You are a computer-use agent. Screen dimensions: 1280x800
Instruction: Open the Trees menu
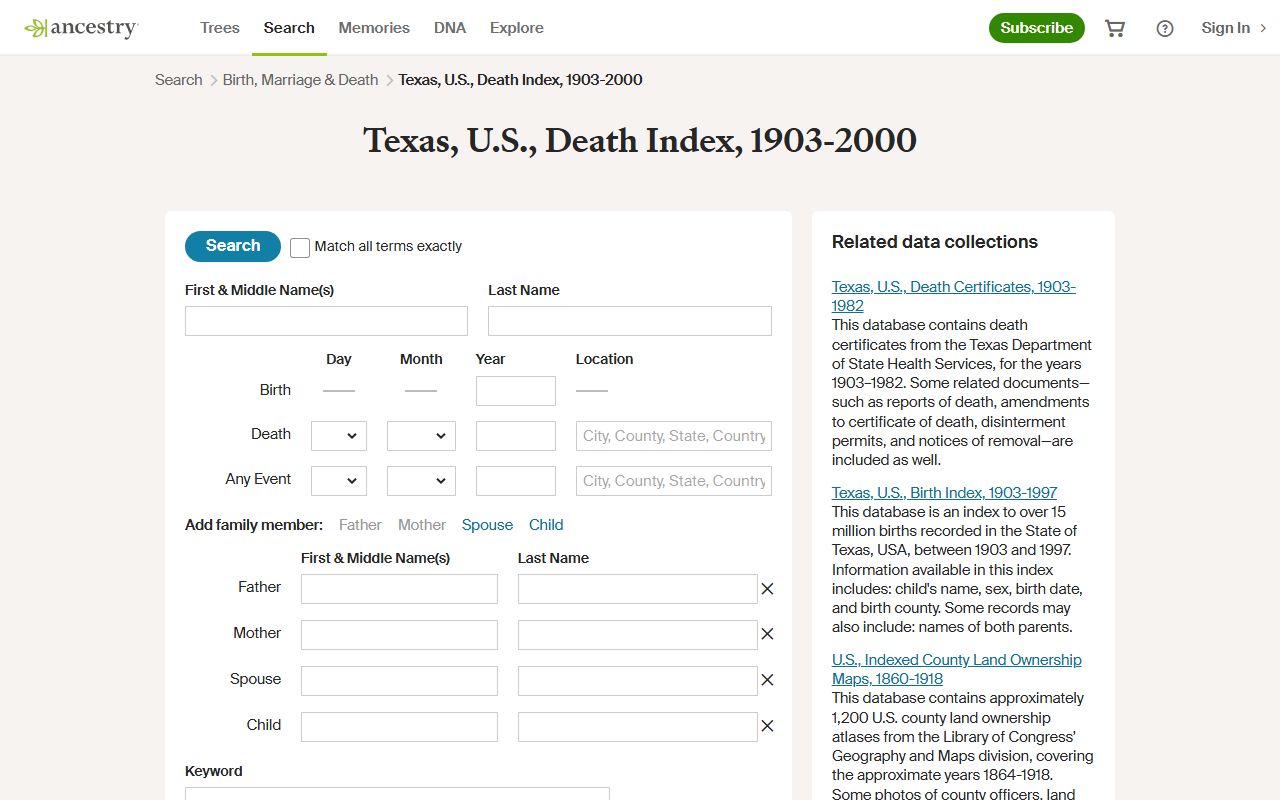220,28
